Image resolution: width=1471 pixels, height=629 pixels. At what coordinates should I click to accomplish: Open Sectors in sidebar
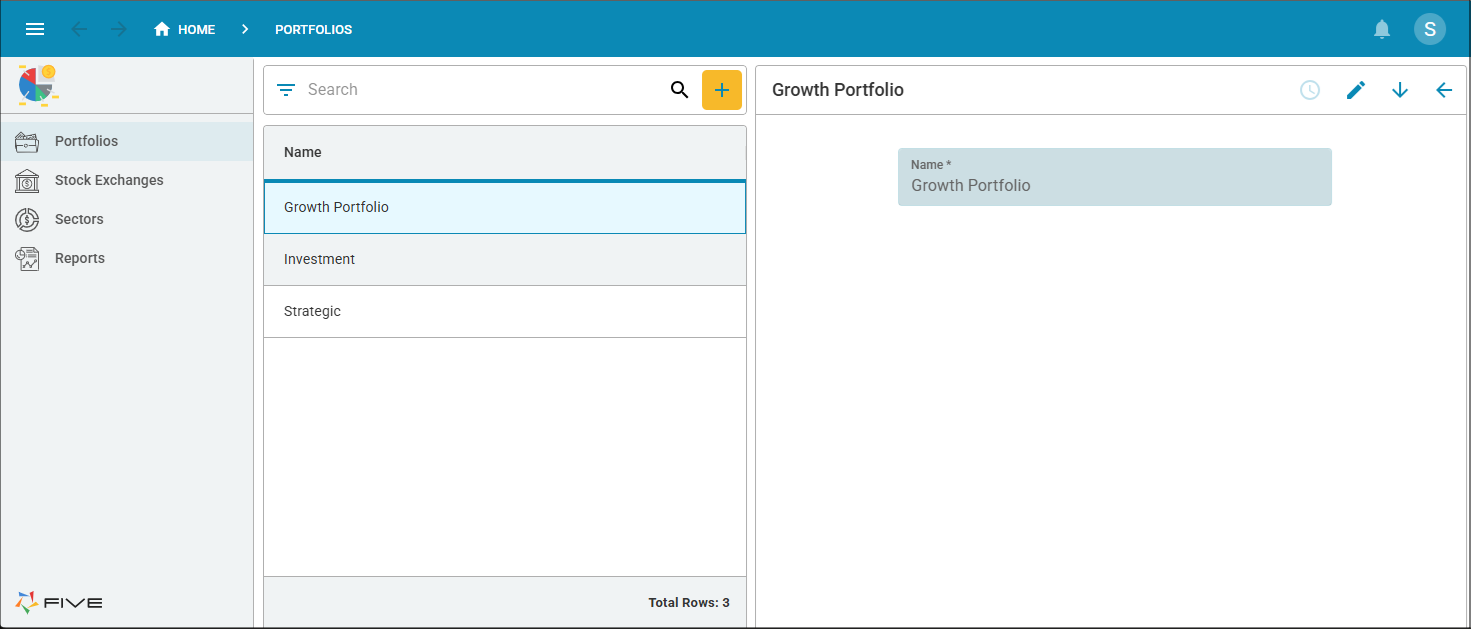[x=79, y=219]
